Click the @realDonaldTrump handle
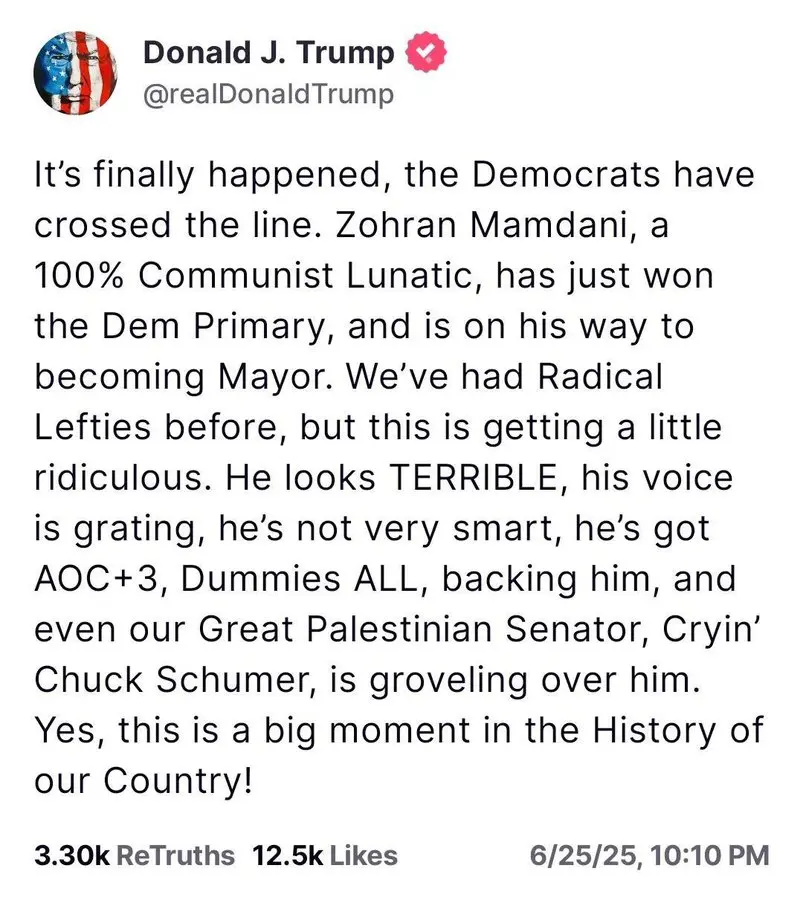 pos(269,95)
